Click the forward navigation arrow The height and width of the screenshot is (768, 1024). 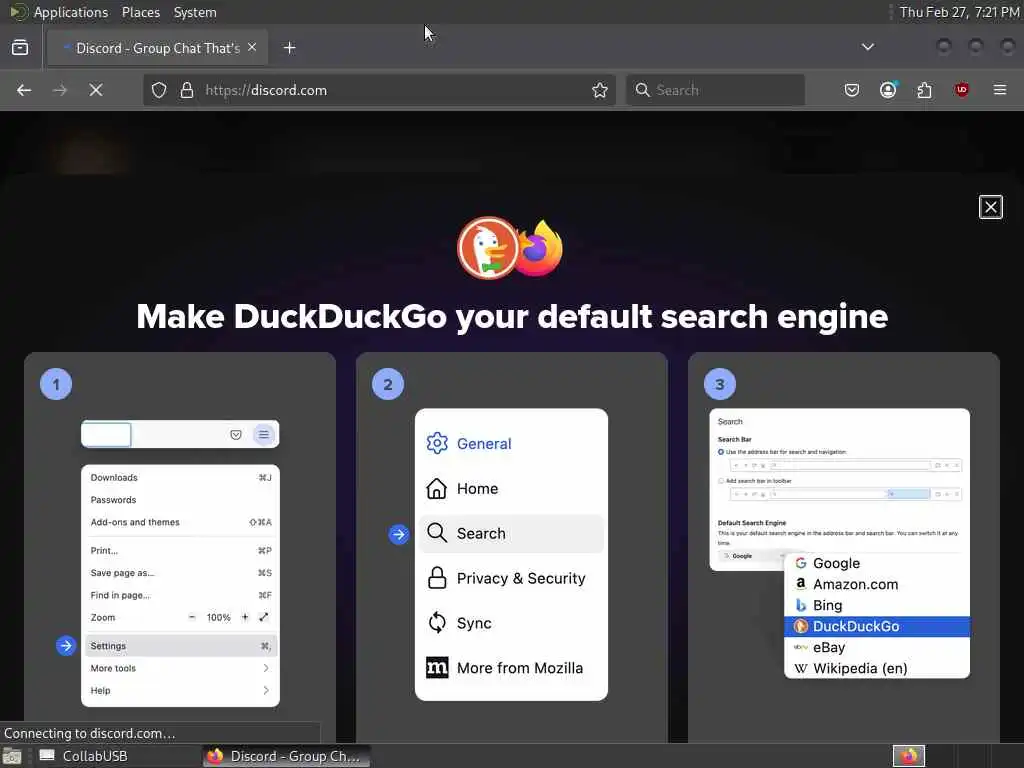59,90
